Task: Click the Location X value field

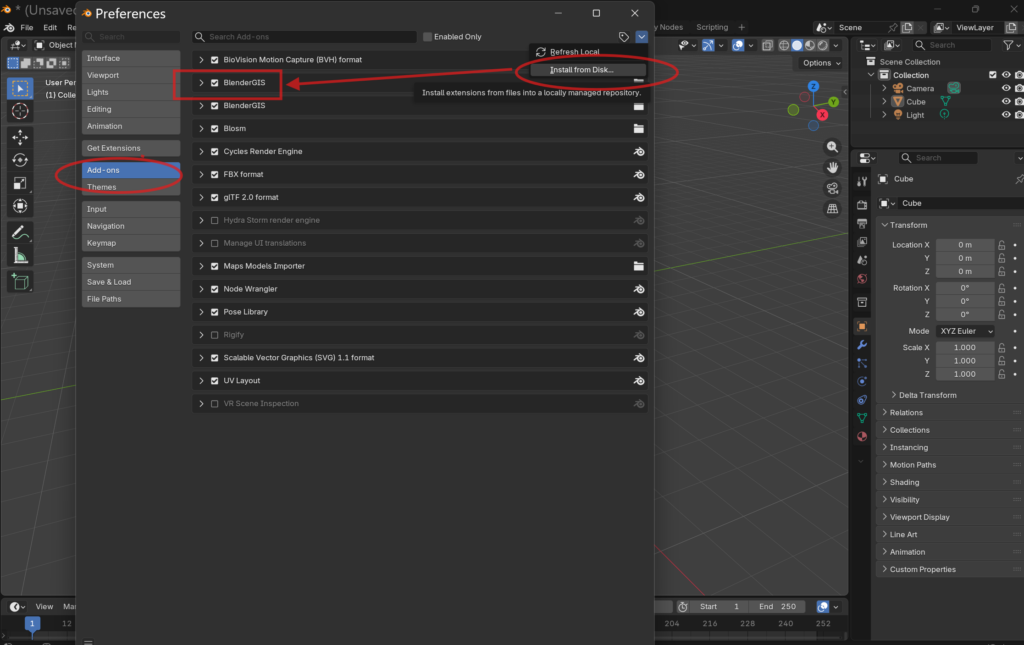Action: tap(965, 245)
